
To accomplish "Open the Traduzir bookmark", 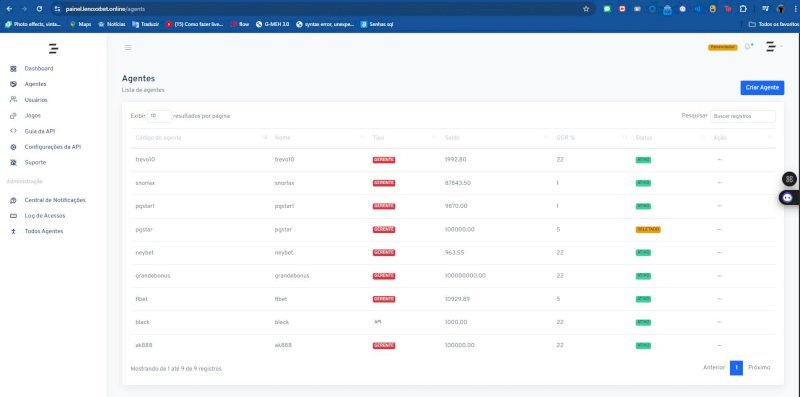I will (x=146, y=24).
